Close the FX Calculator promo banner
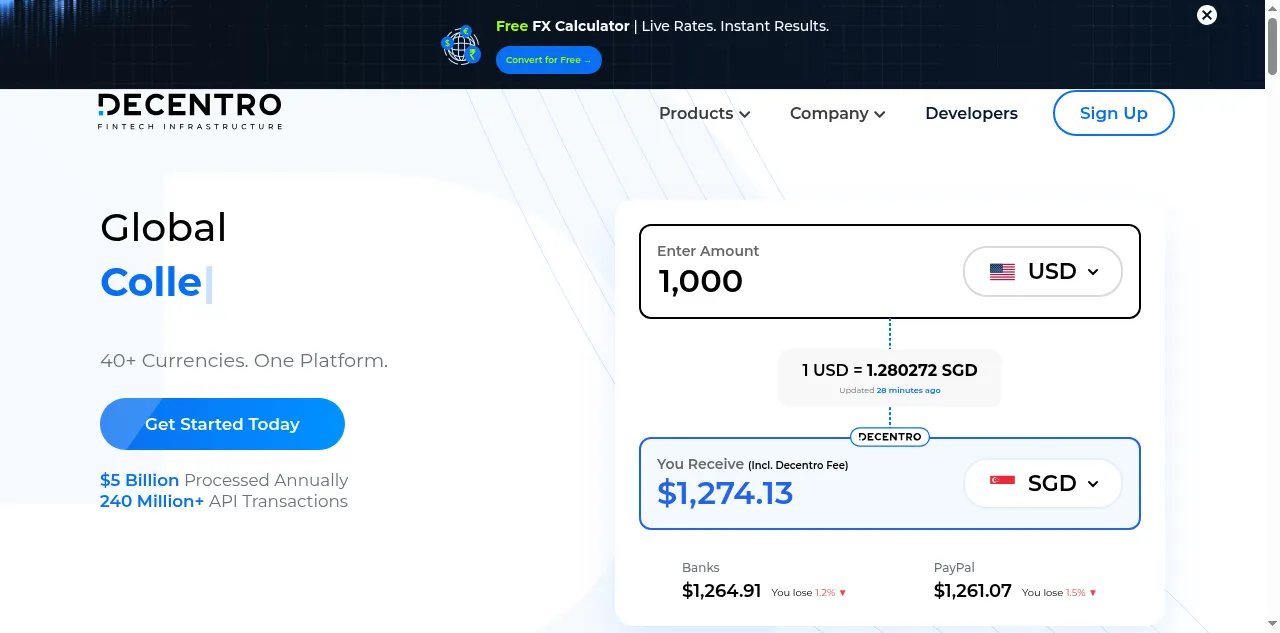The width and height of the screenshot is (1280, 633). (x=1207, y=15)
